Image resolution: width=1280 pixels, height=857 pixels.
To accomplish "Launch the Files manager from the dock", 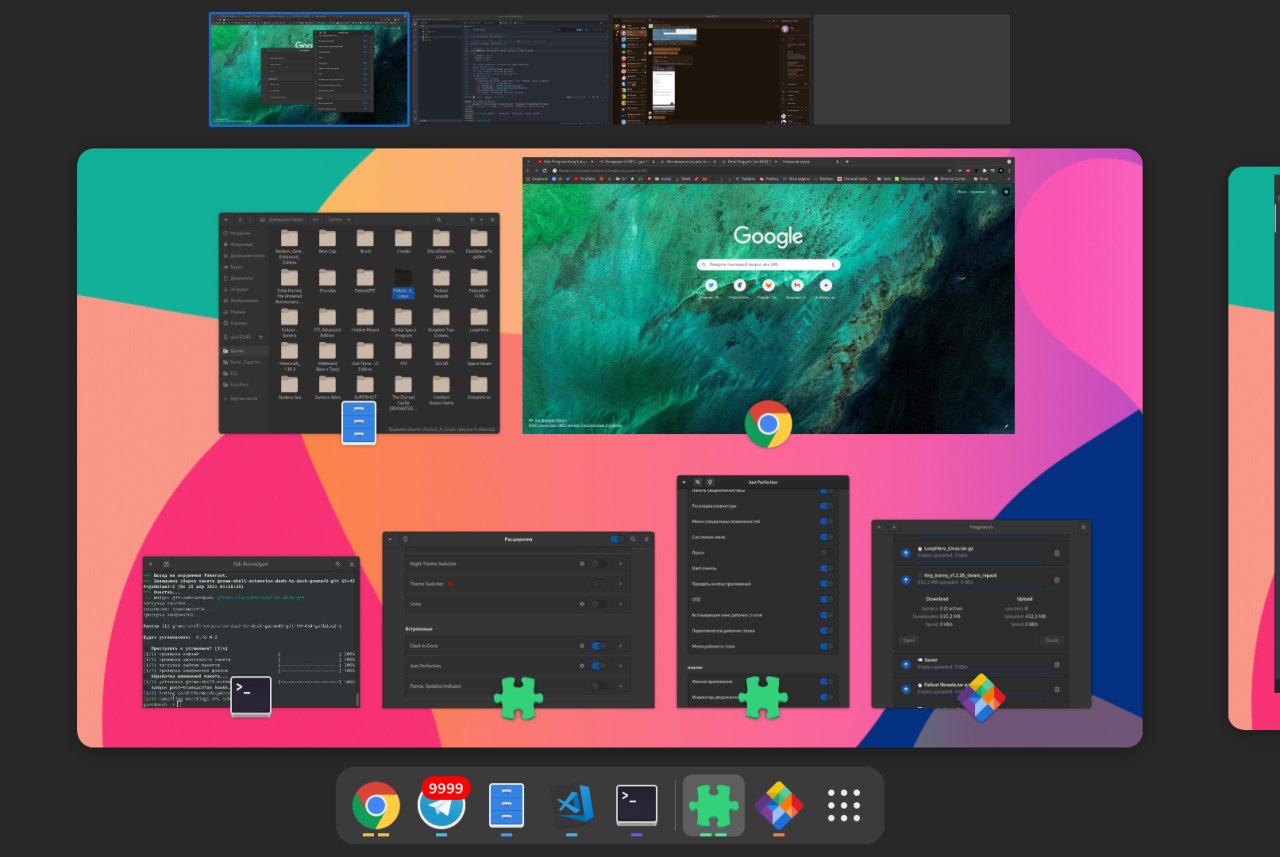I will (506, 805).
